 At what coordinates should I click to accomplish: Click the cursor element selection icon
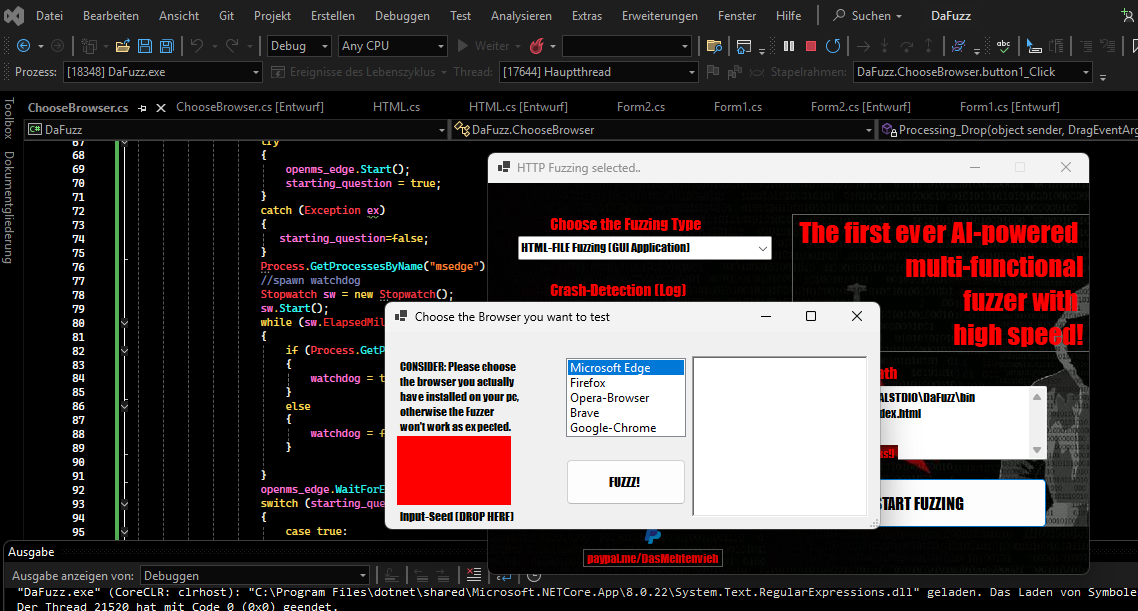click(x=1034, y=46)
